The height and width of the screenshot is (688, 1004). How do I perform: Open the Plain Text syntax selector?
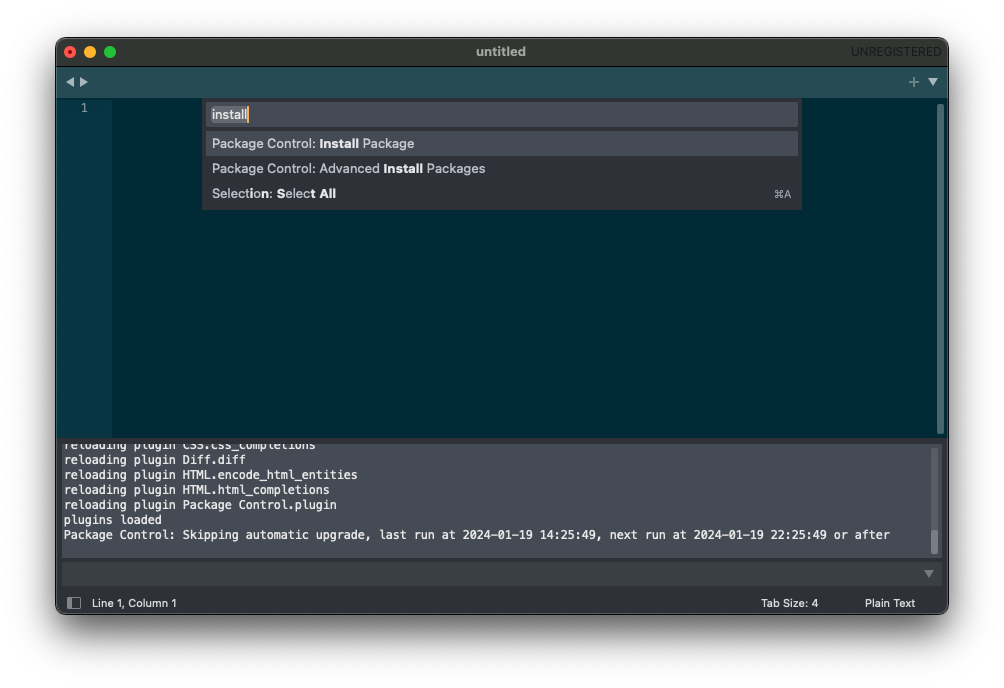[889, 603]
